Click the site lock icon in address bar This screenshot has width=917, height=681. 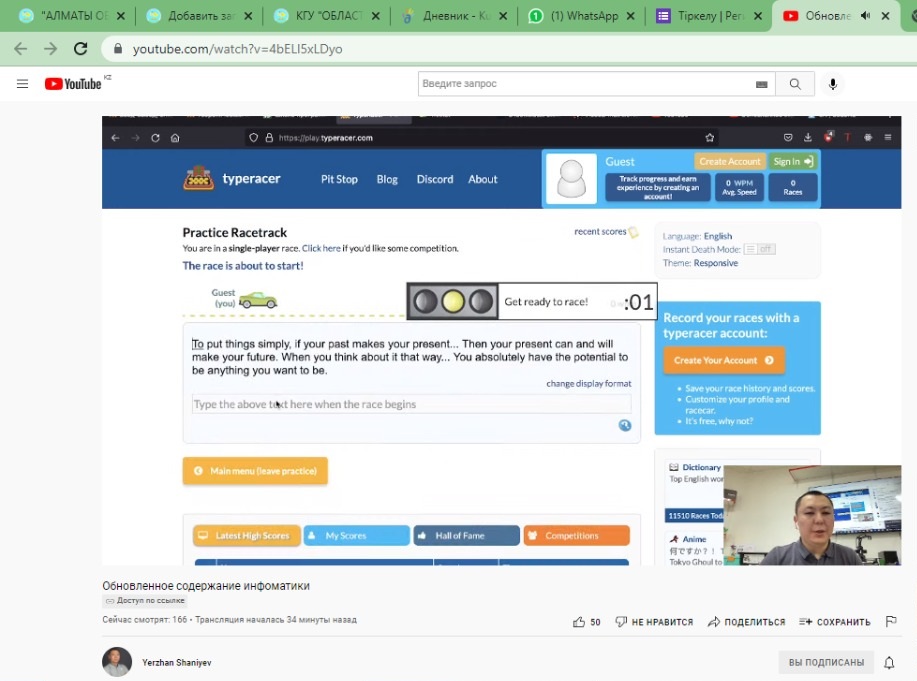[118, 49]
